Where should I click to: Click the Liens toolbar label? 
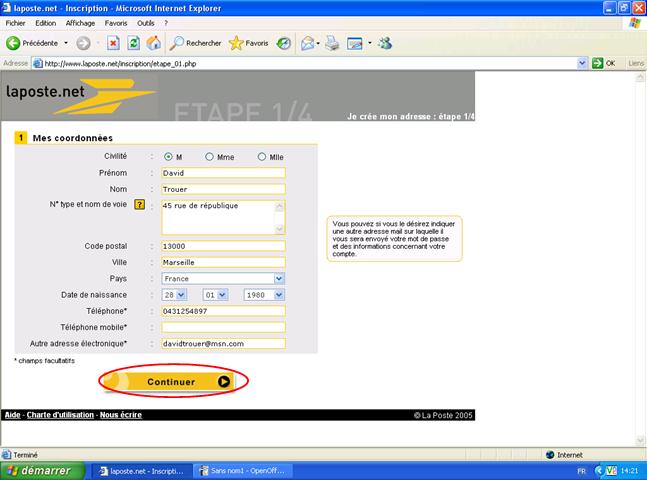point(636,63)
